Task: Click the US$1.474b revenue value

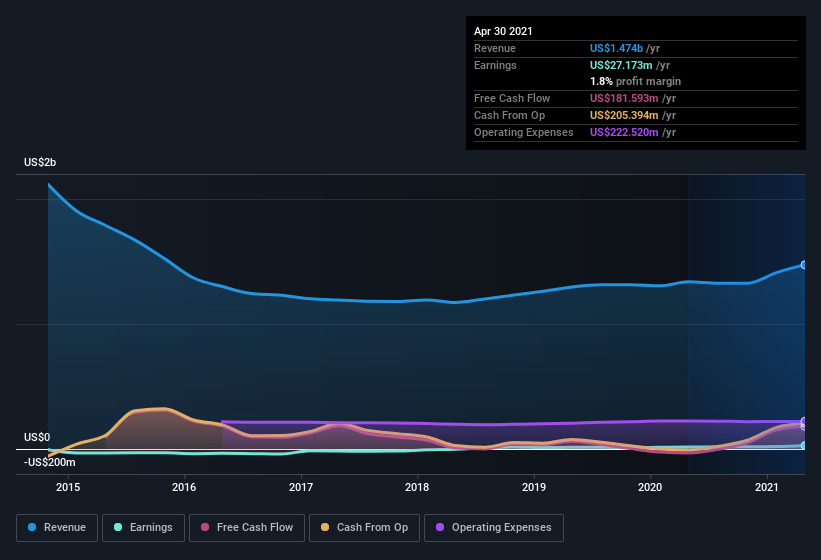Action: click(616, 48)
